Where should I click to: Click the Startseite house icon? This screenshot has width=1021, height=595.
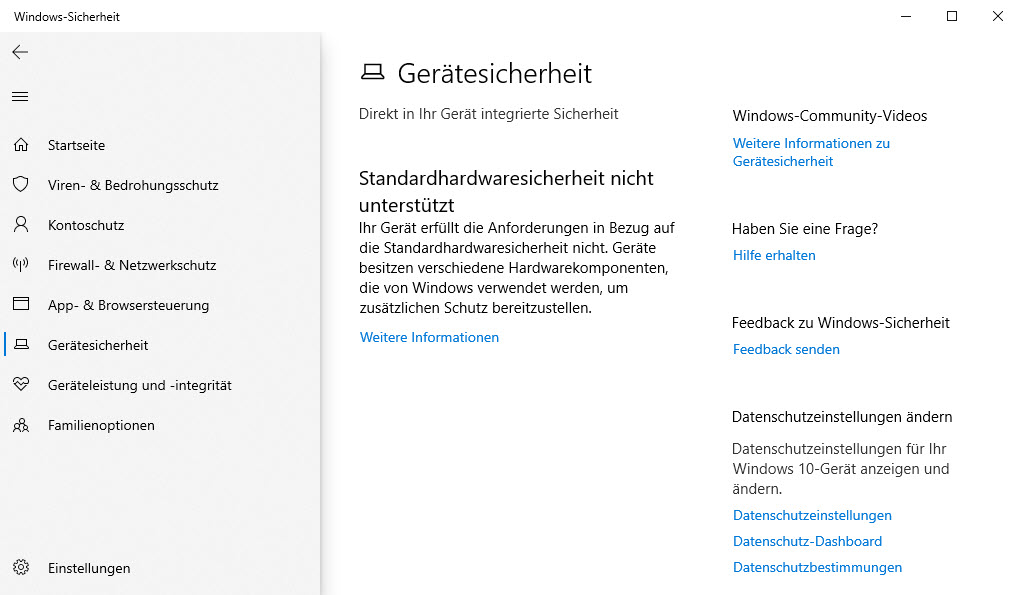[21, 145]
